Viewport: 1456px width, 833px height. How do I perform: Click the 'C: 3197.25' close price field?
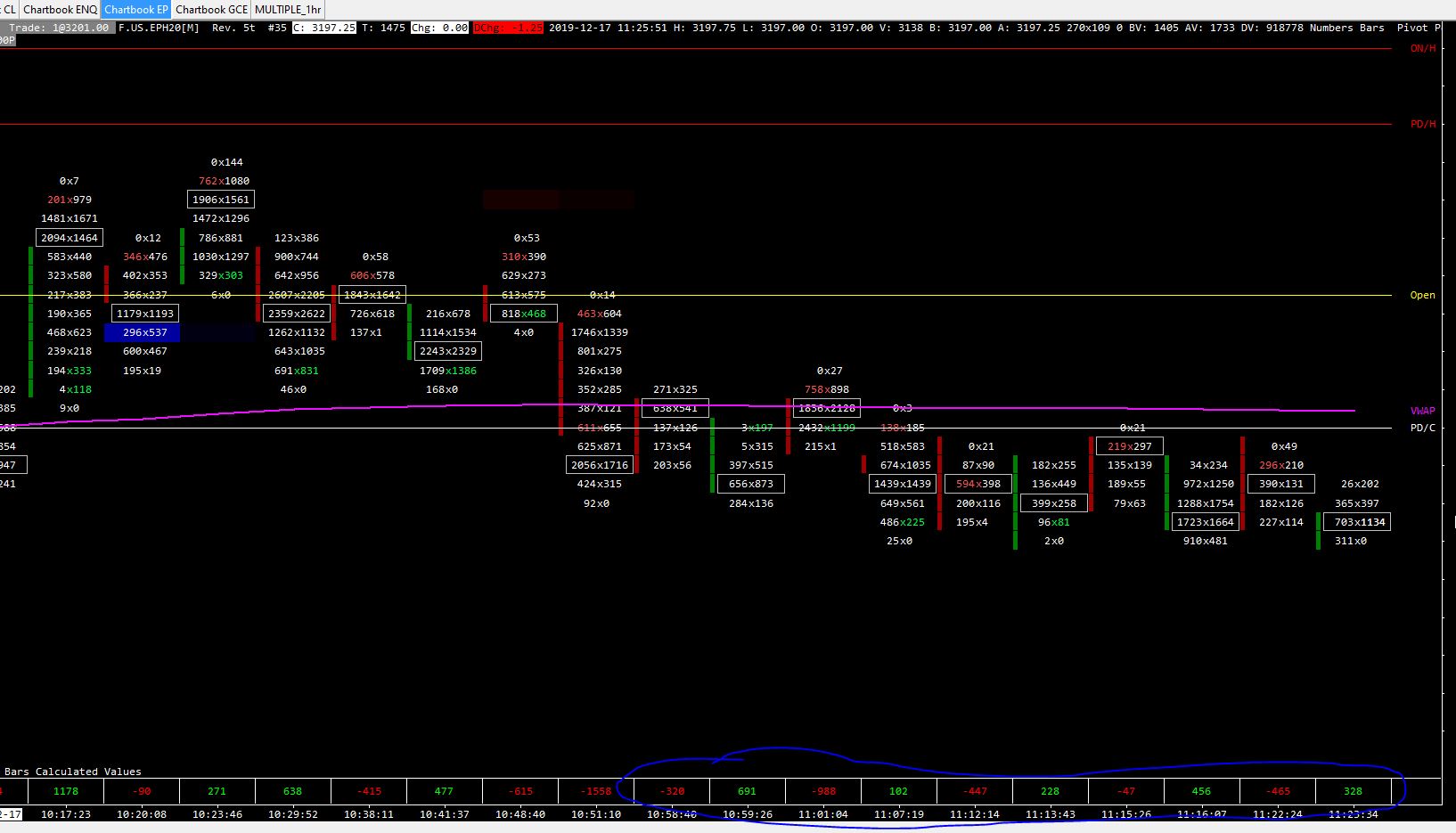point(324,28)
